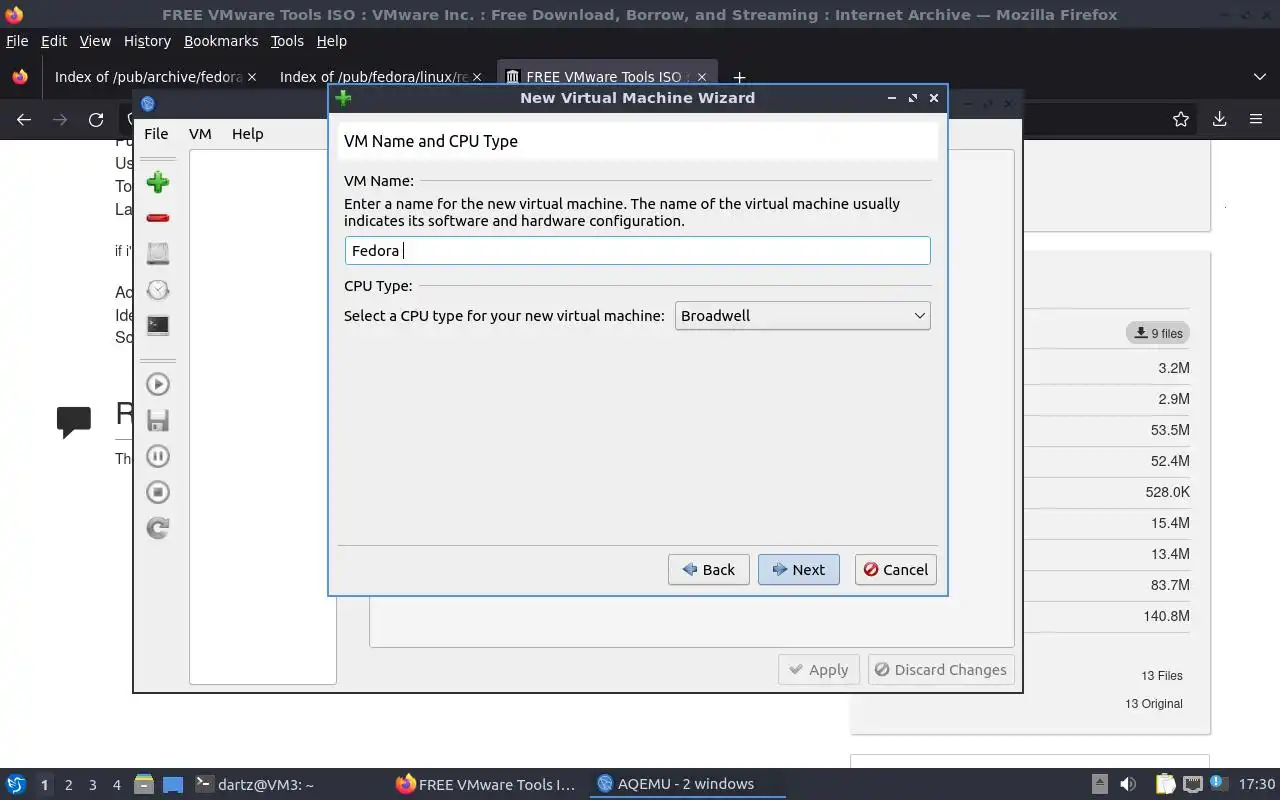Open the application launcher menu in taskbar

pos(16,784)
